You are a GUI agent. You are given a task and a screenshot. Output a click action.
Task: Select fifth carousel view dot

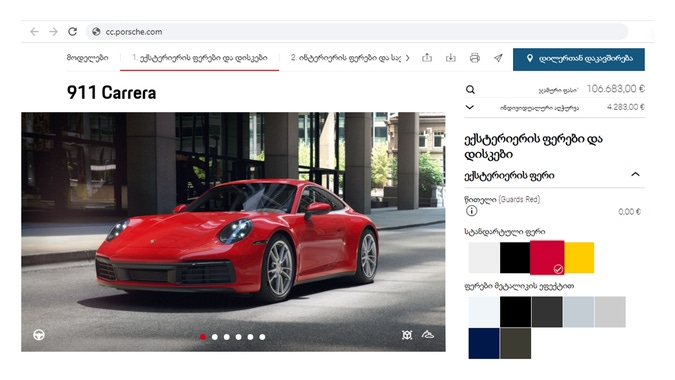[x=250, y=337]
